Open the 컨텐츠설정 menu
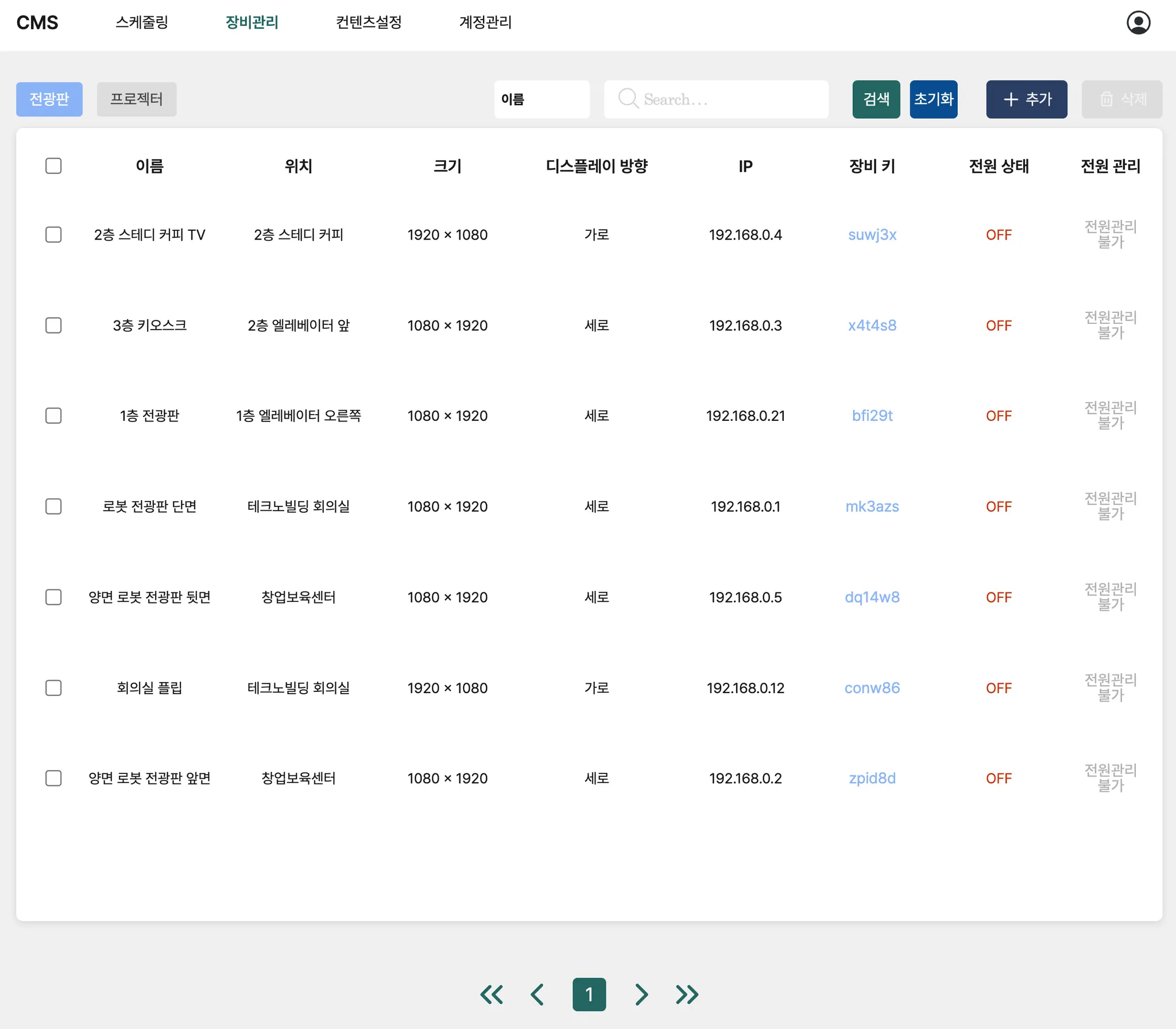The width and height of the screenshot is (1176, 1029). point(369,22)
